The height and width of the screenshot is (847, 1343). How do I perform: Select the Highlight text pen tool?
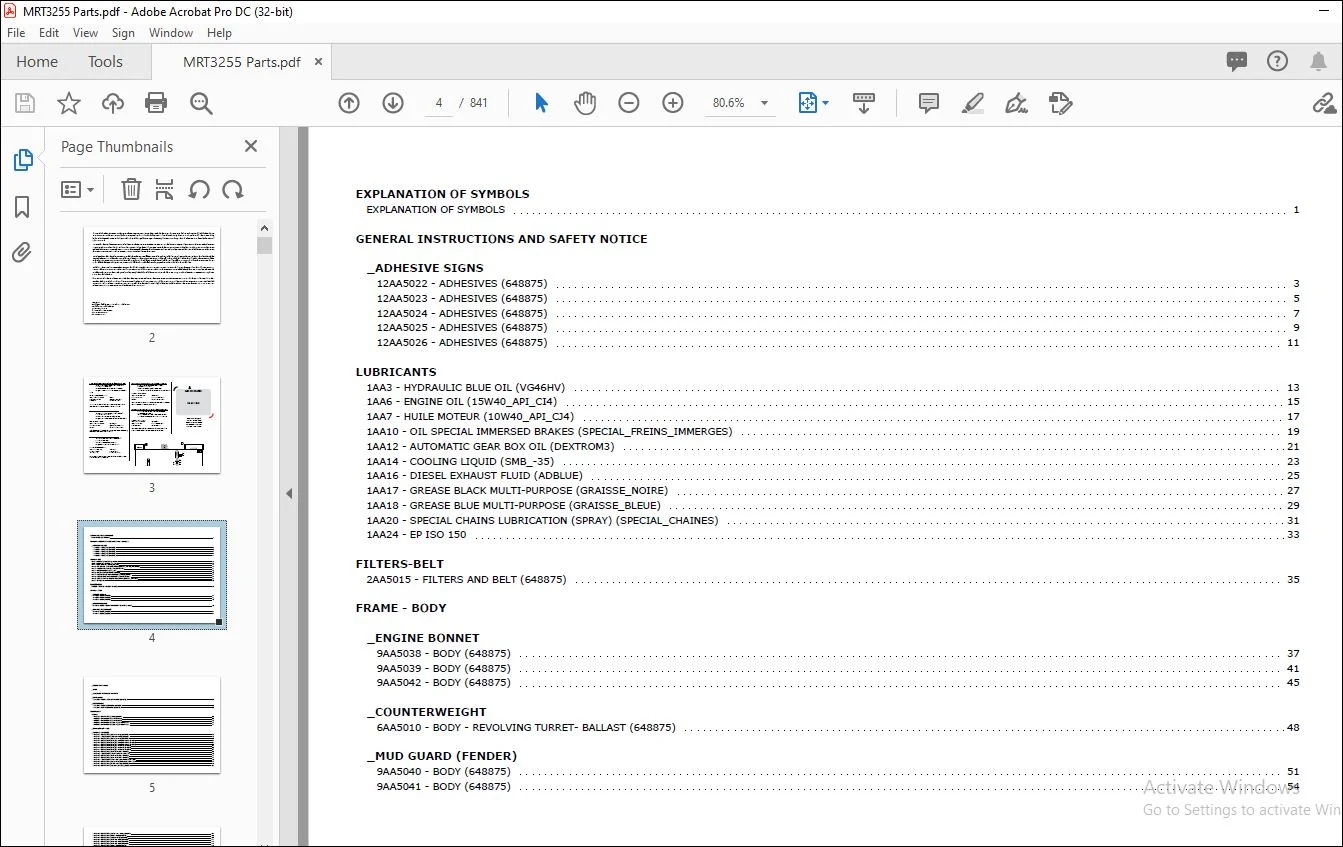click(x=973, y=103)
